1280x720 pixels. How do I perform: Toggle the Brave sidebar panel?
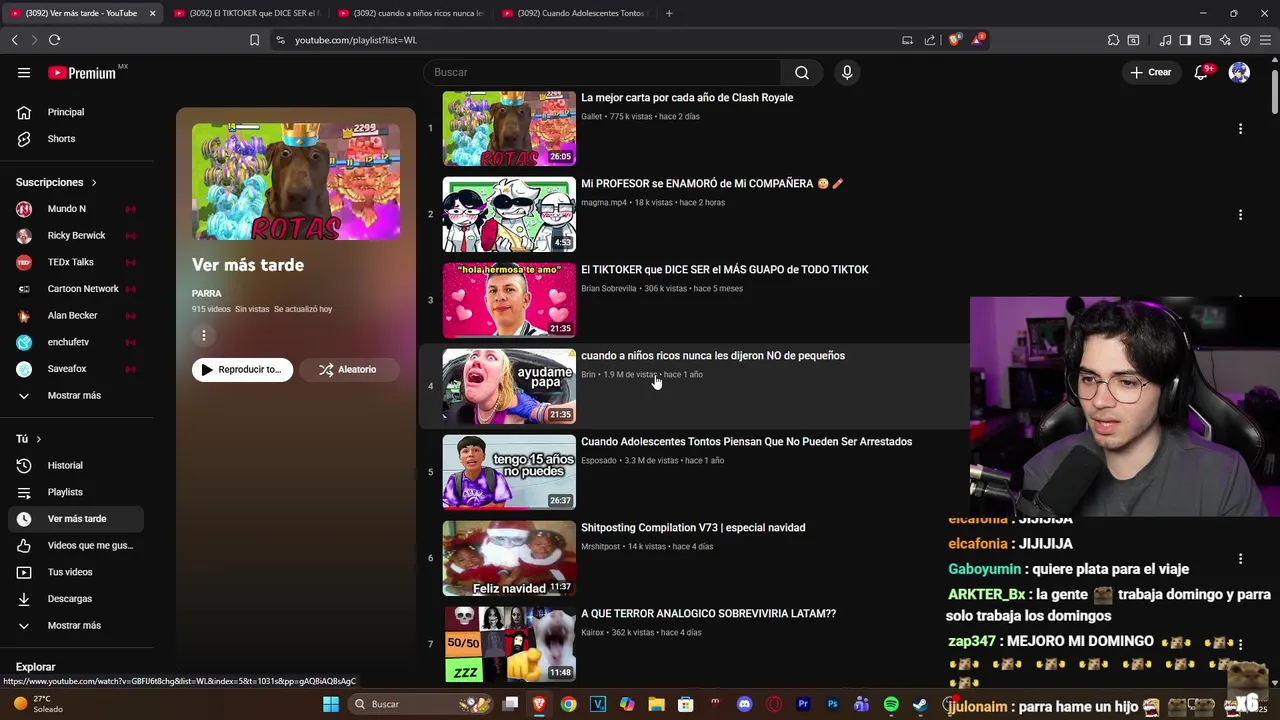(1185, 40)
